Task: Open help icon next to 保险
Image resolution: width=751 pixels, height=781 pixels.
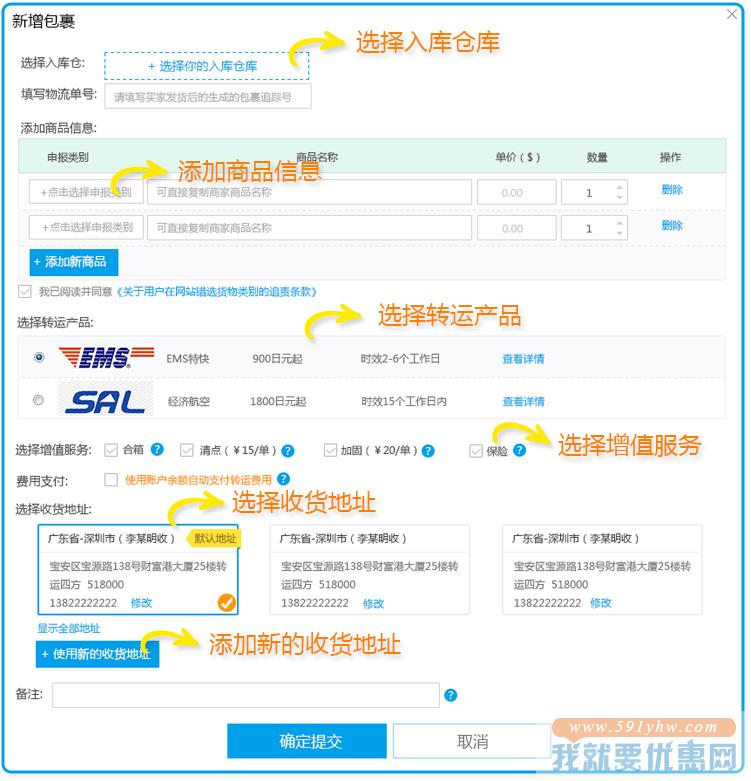Action: coord(519,450)
